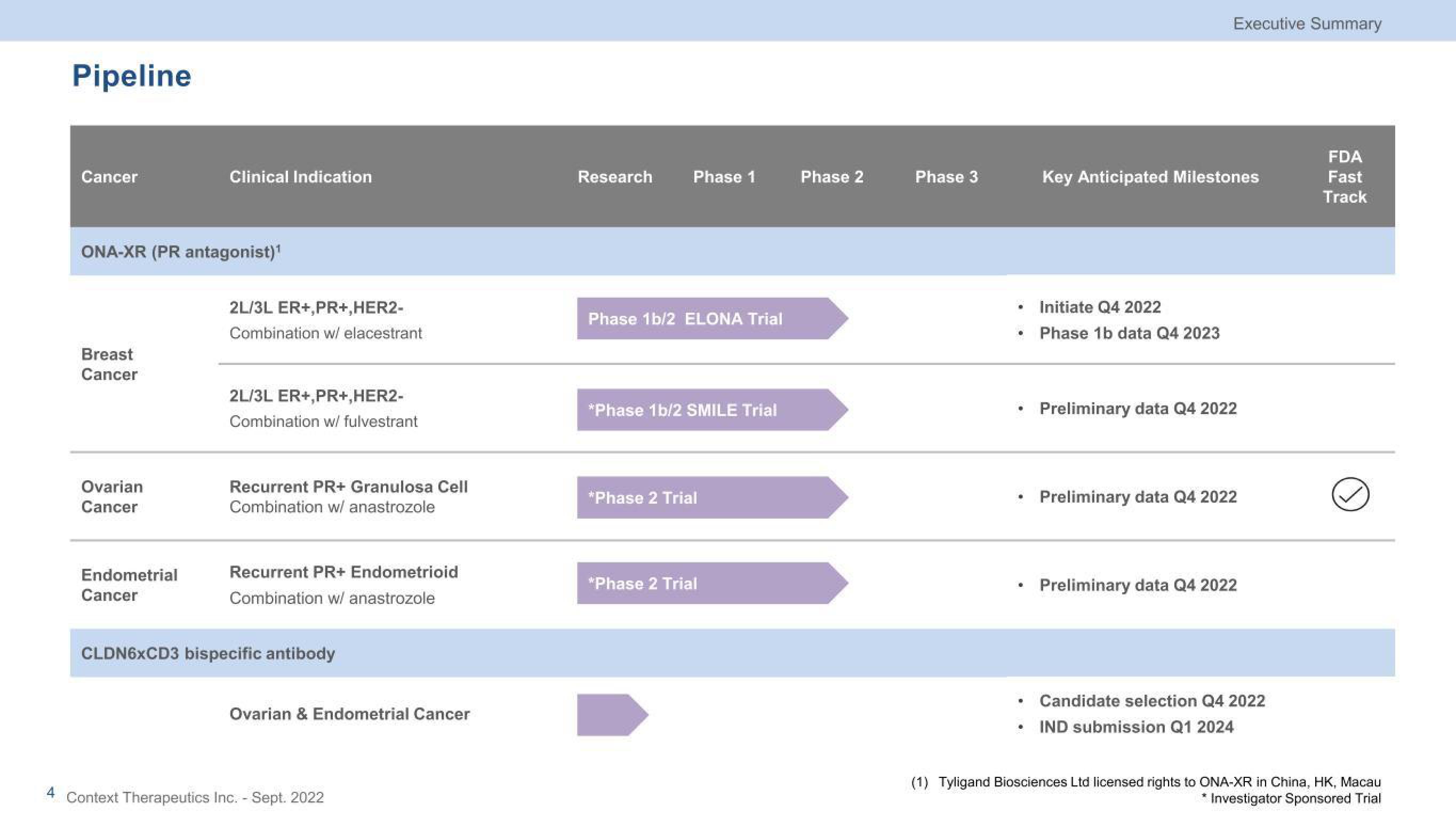Select the Key Anticipated Milestones header

pyautogui.click(x=1150, y=177)
